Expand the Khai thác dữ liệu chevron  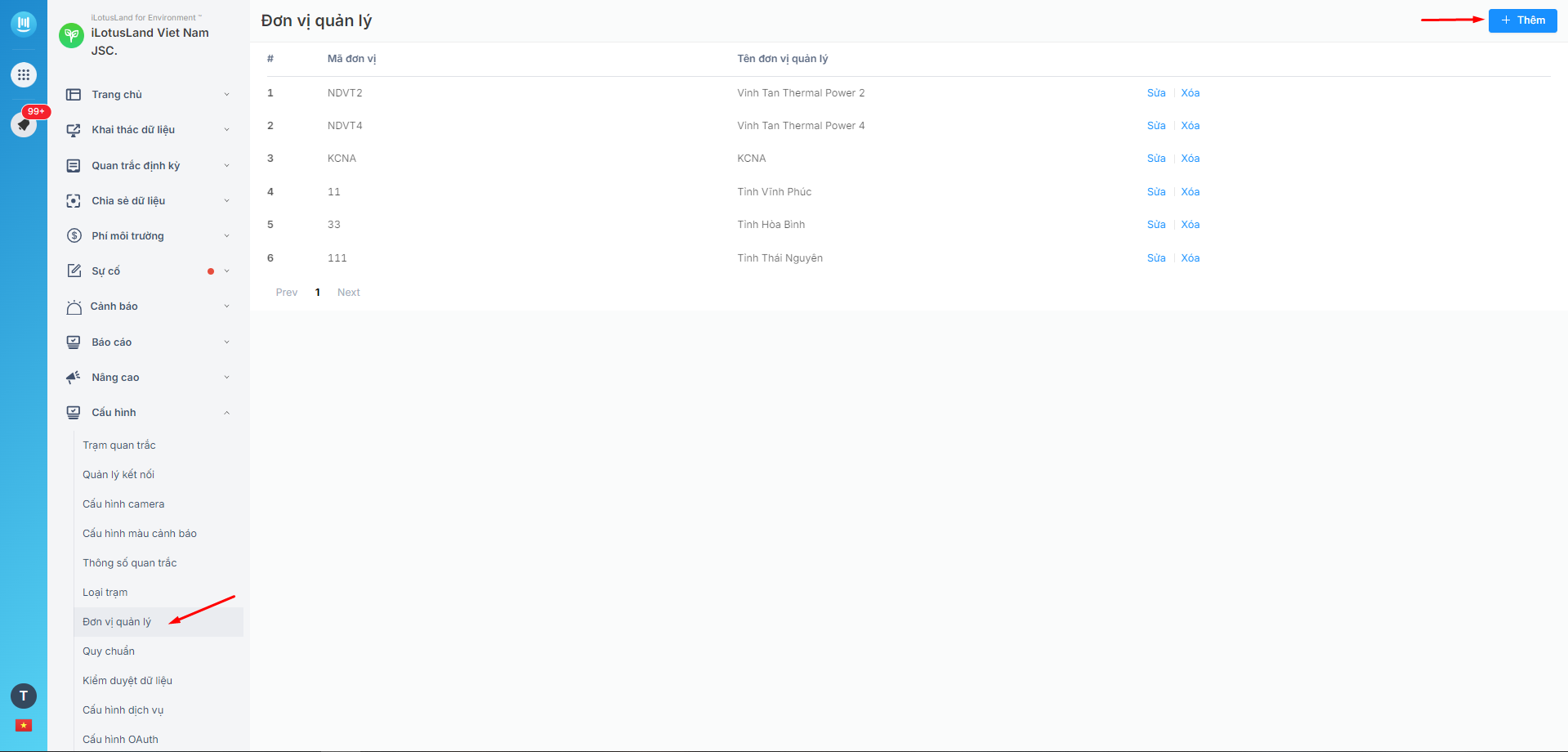click(226, 130)
